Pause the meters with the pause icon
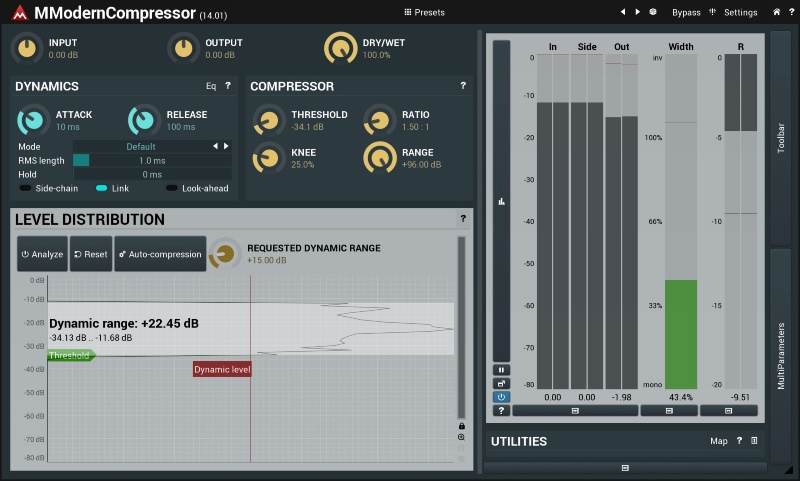 click(x=501, y=370)
